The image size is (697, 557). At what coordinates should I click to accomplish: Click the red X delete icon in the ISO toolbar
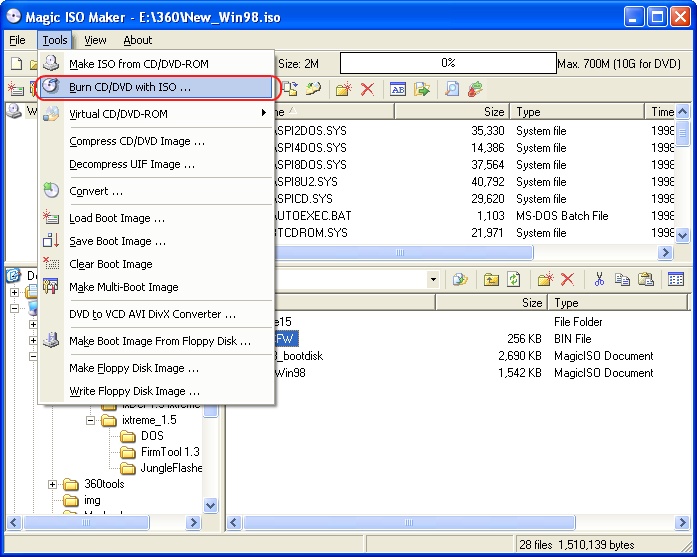pyautogui.click(x=367, y=89)
